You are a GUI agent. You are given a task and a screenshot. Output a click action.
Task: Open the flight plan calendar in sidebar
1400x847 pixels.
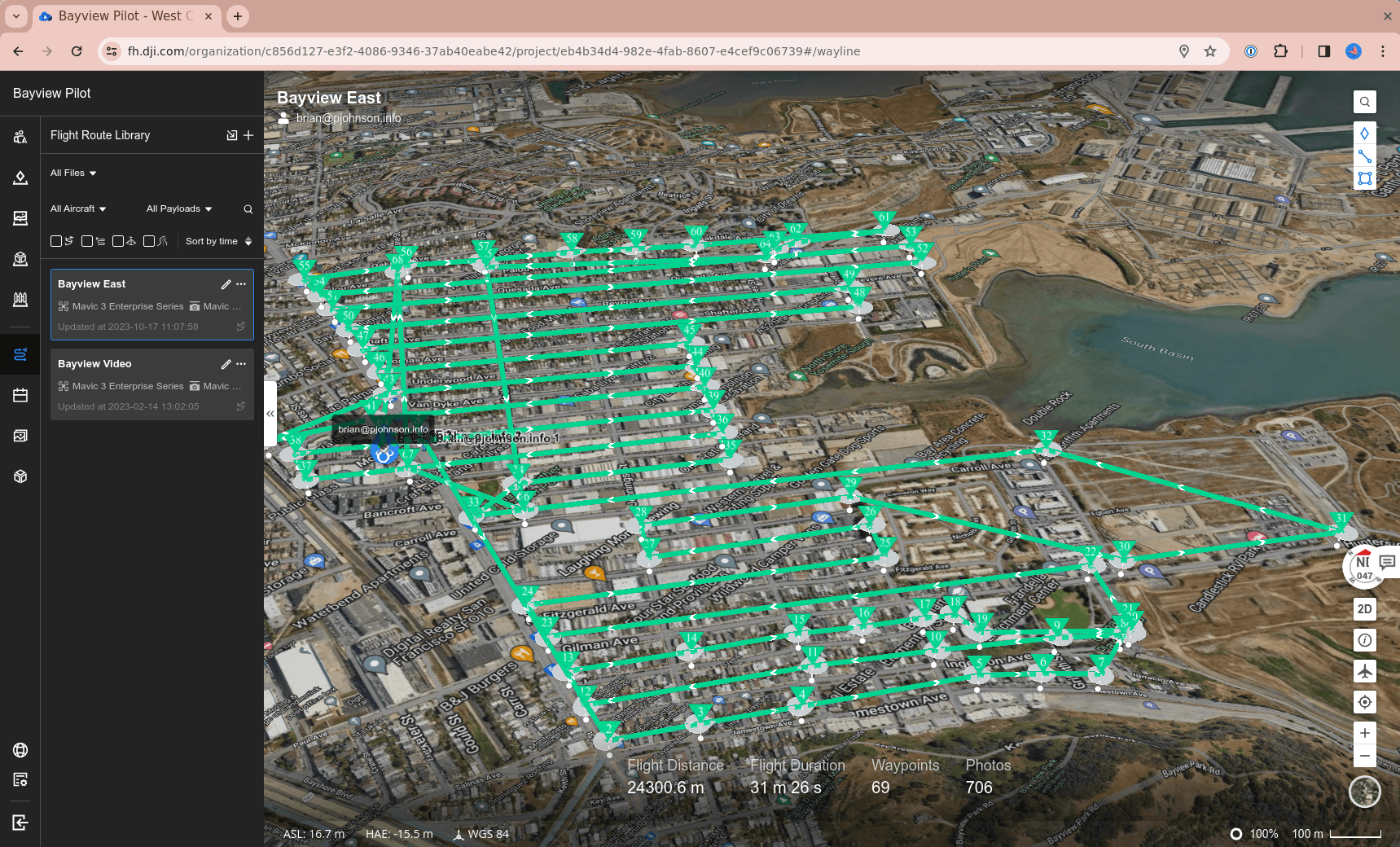(x=20, y=395)
